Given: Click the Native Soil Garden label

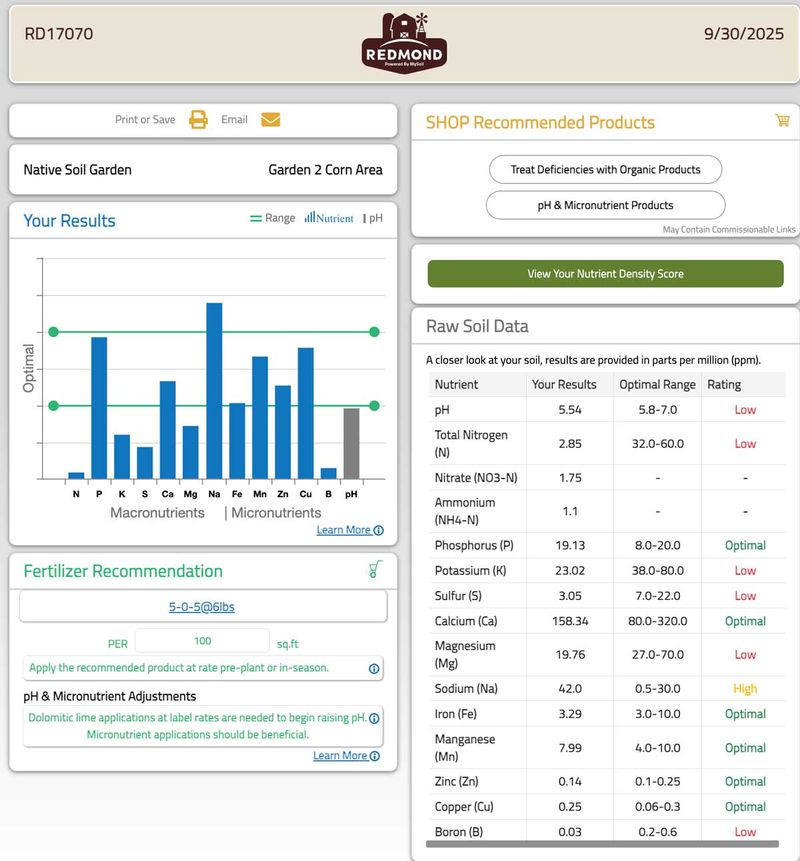Looking at the screenshot, I should click(x=77, y=170).
